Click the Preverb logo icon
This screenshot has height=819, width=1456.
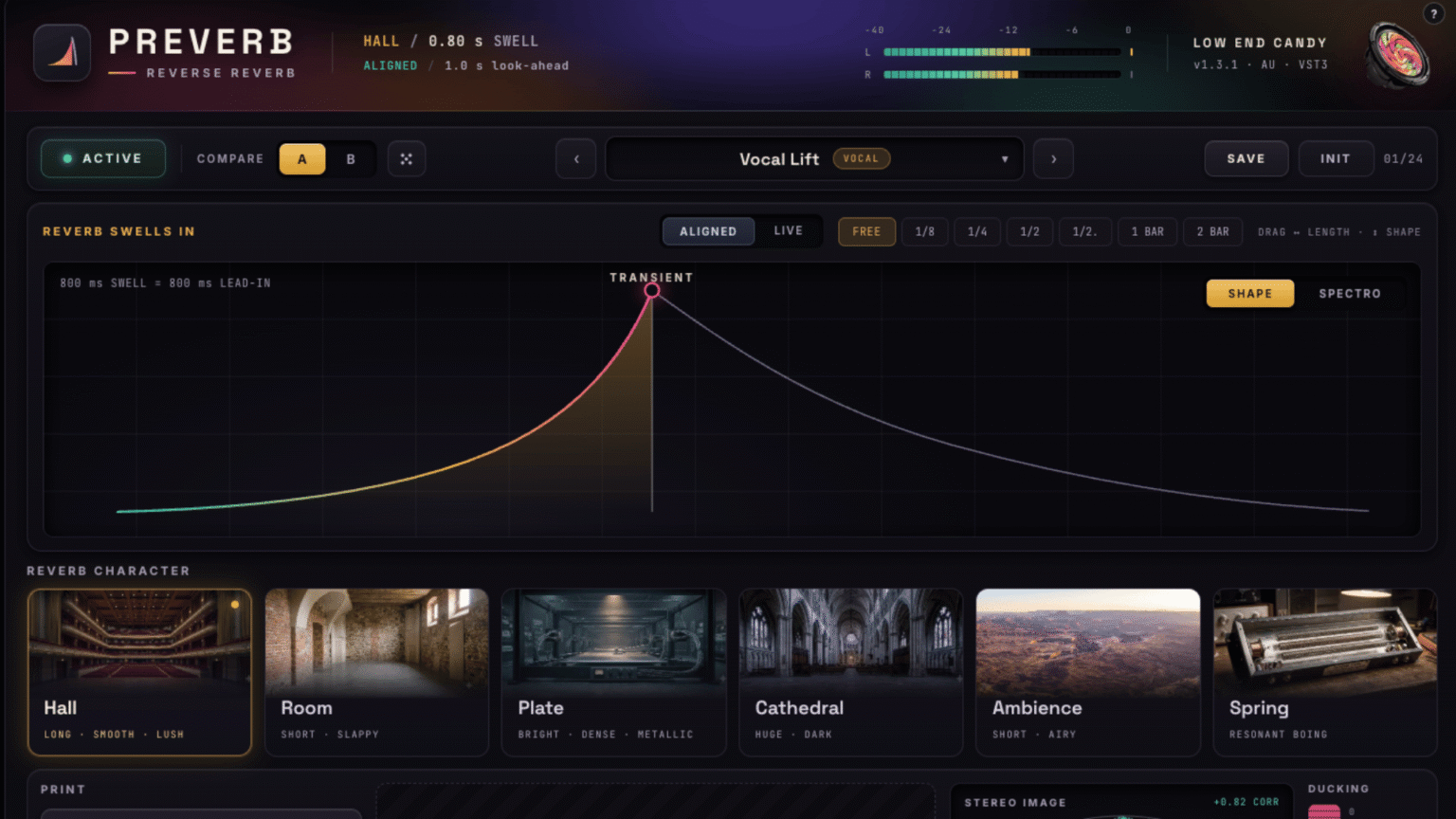coord(63,52)
